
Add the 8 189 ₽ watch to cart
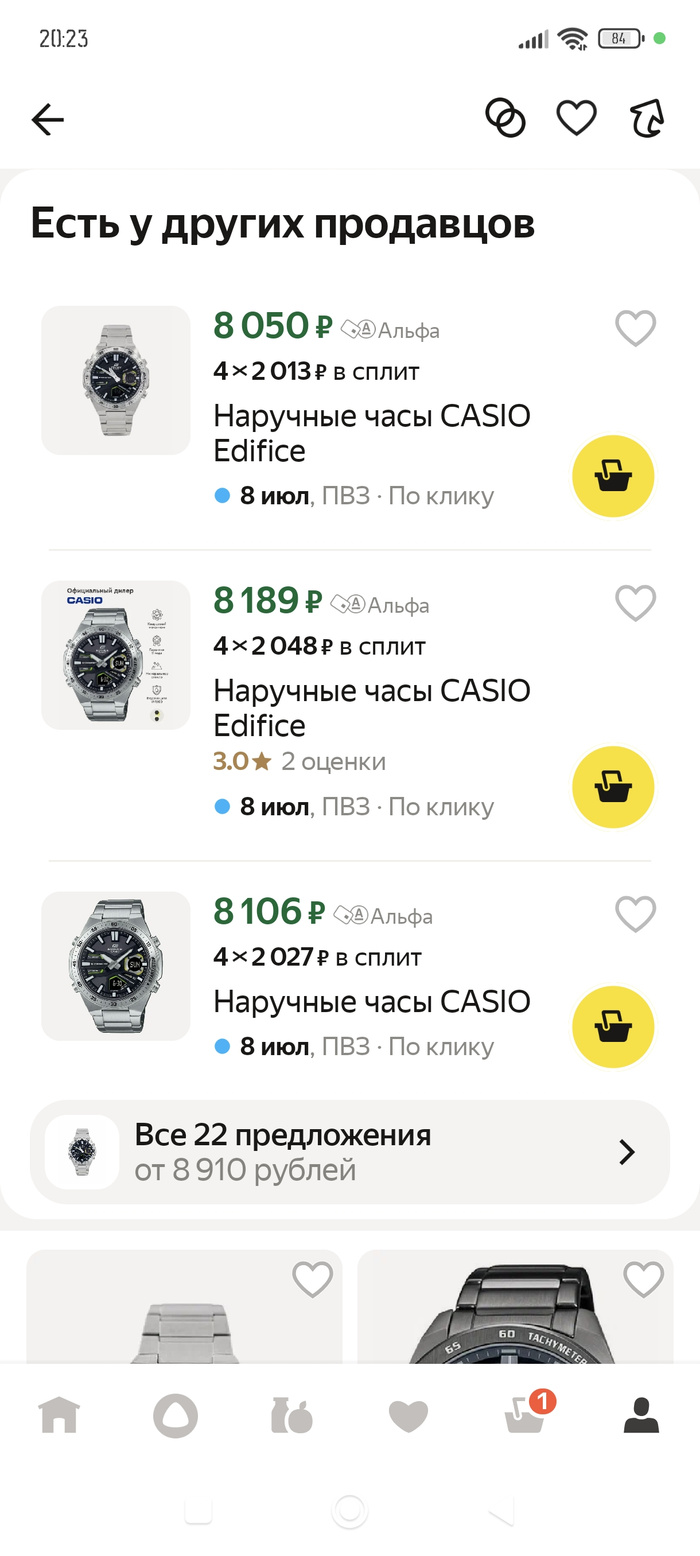612,788
